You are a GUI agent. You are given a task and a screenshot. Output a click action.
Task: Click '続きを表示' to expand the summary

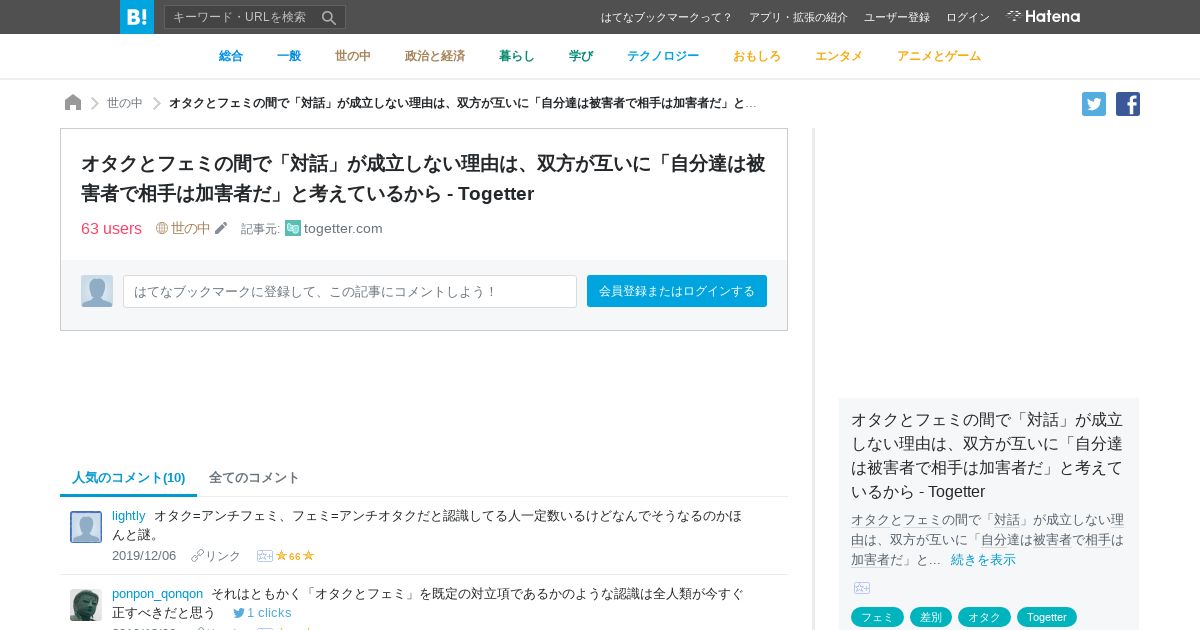[x=983, y=559]
